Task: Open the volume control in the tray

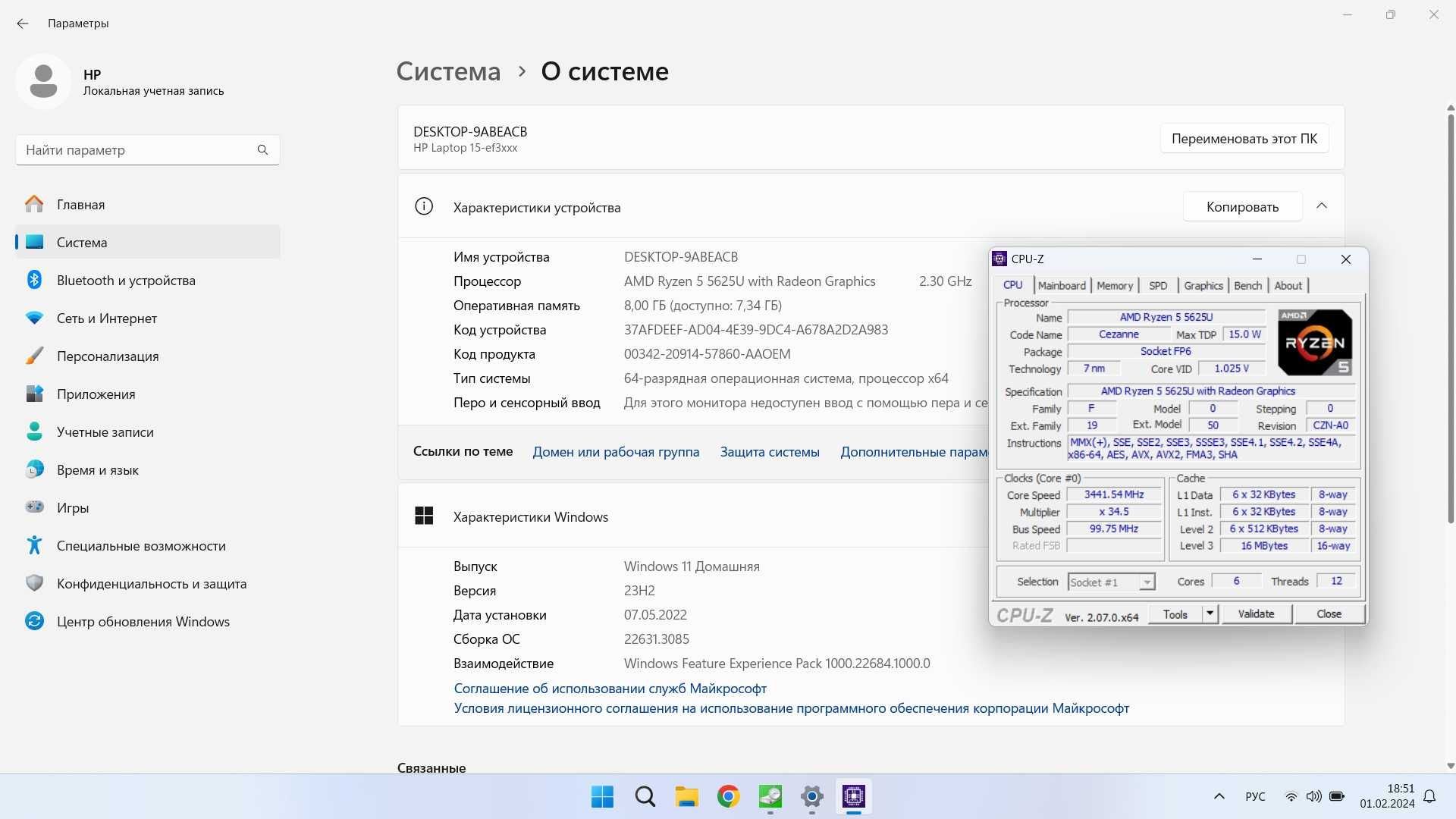Action: pos(1313,796)
